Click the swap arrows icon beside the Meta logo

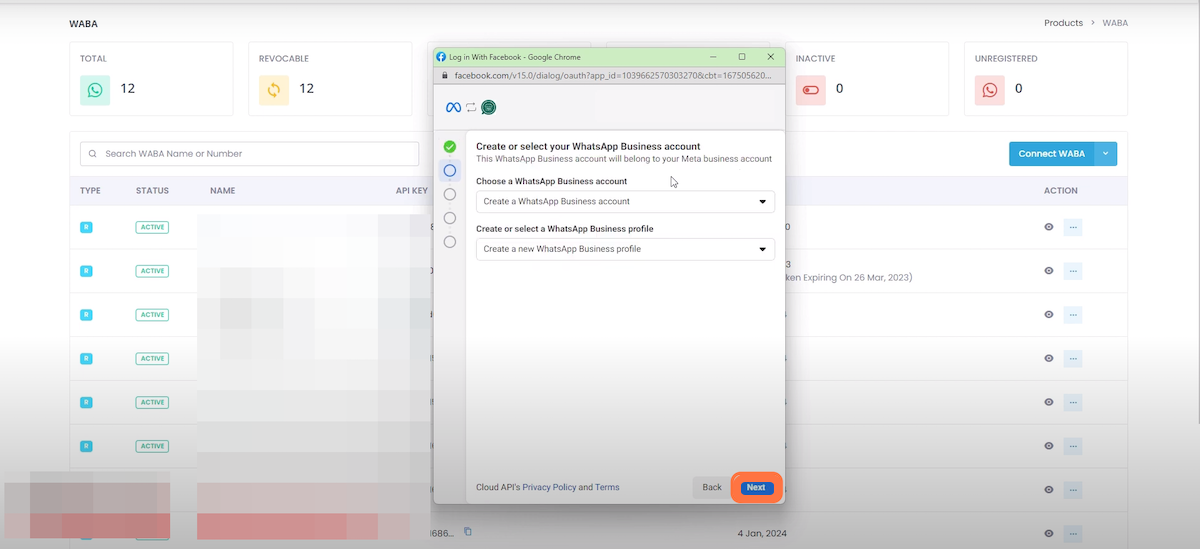471,107
